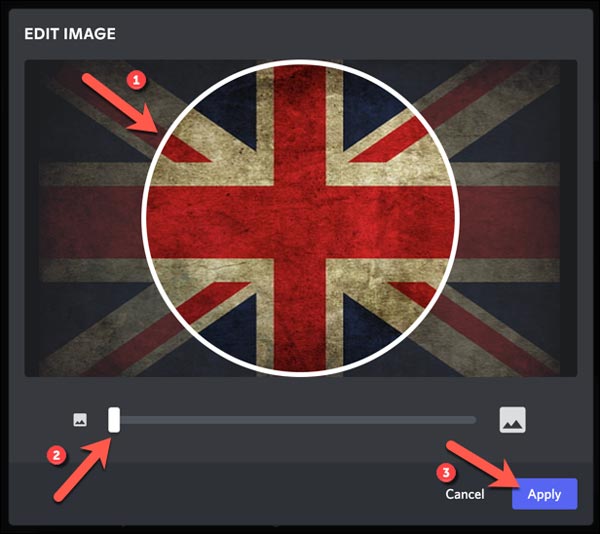Screen dimensions: 600x534
Task: Click the red circled number 3 marker
Action: [446, 473]
